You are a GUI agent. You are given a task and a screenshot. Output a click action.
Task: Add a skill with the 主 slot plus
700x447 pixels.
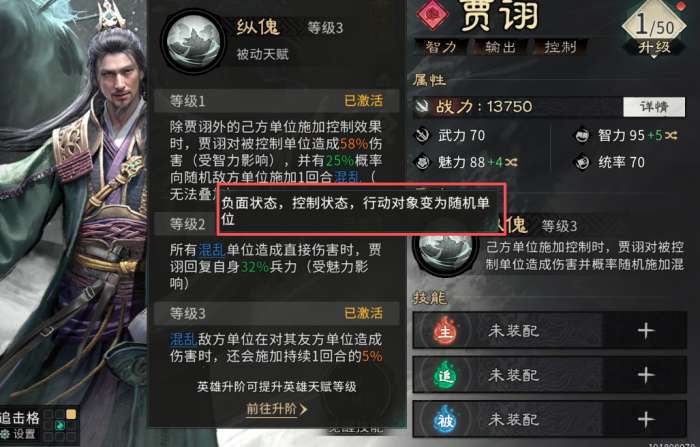pos(646,331)
